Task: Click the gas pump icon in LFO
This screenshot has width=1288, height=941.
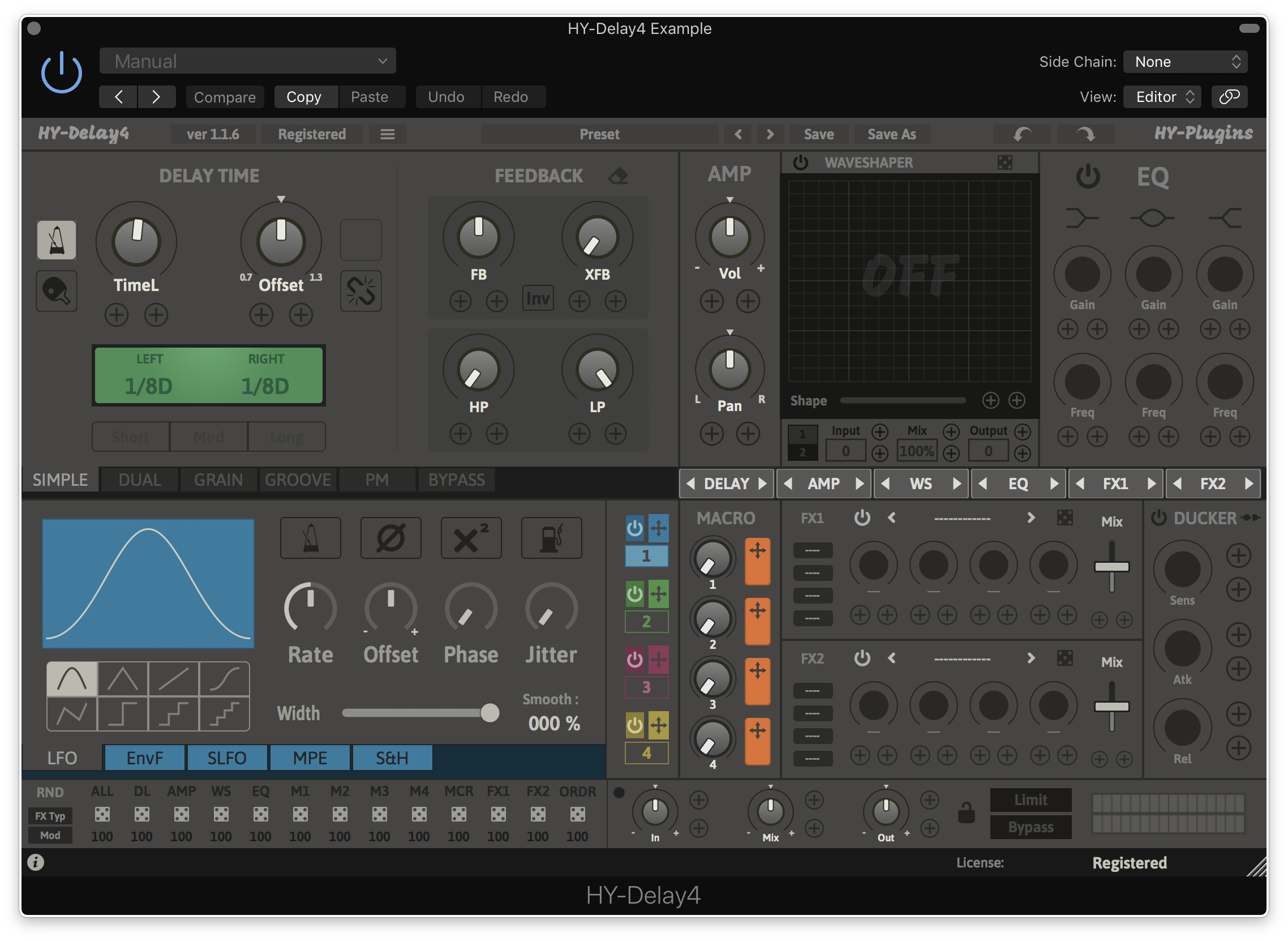Action: click(x=551, y=538)
